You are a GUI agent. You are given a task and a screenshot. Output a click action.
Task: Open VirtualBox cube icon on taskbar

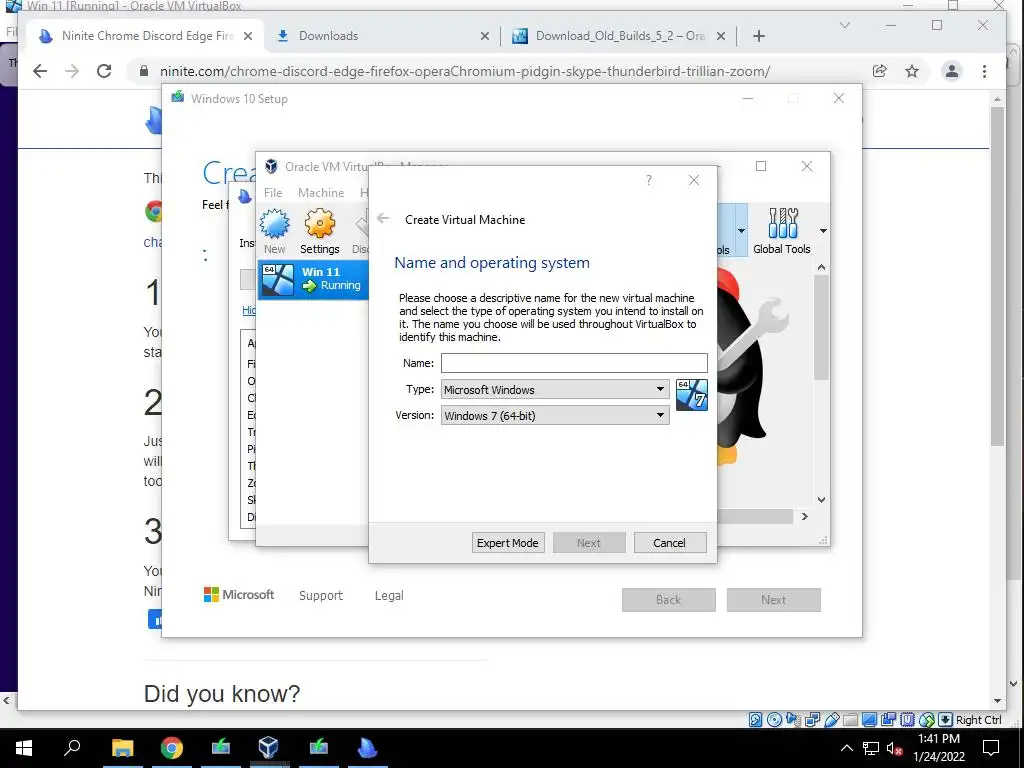pyautogui.click(x=268, y=748)
